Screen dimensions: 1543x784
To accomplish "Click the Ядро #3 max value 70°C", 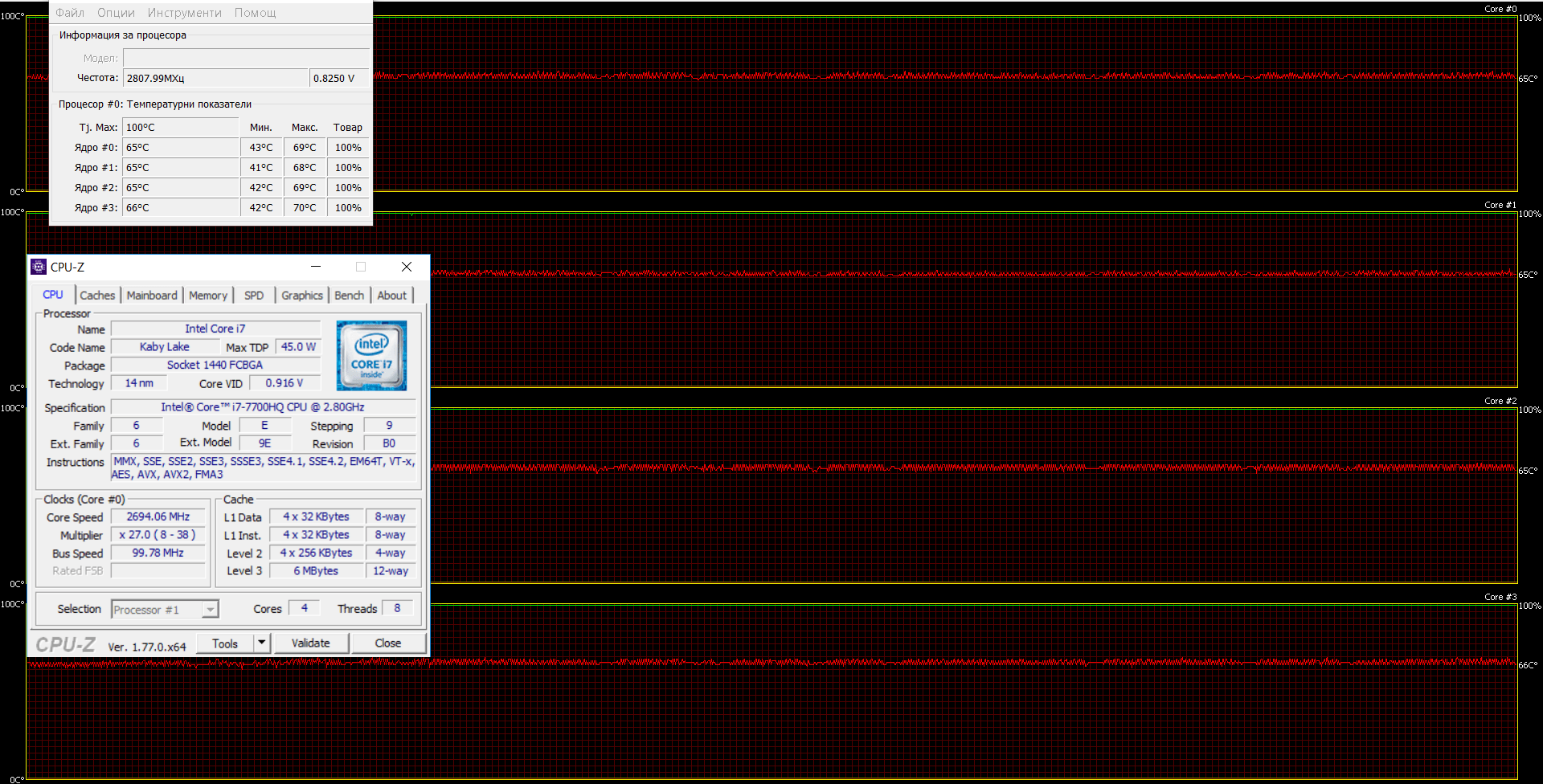I will (x=305, y=207).
